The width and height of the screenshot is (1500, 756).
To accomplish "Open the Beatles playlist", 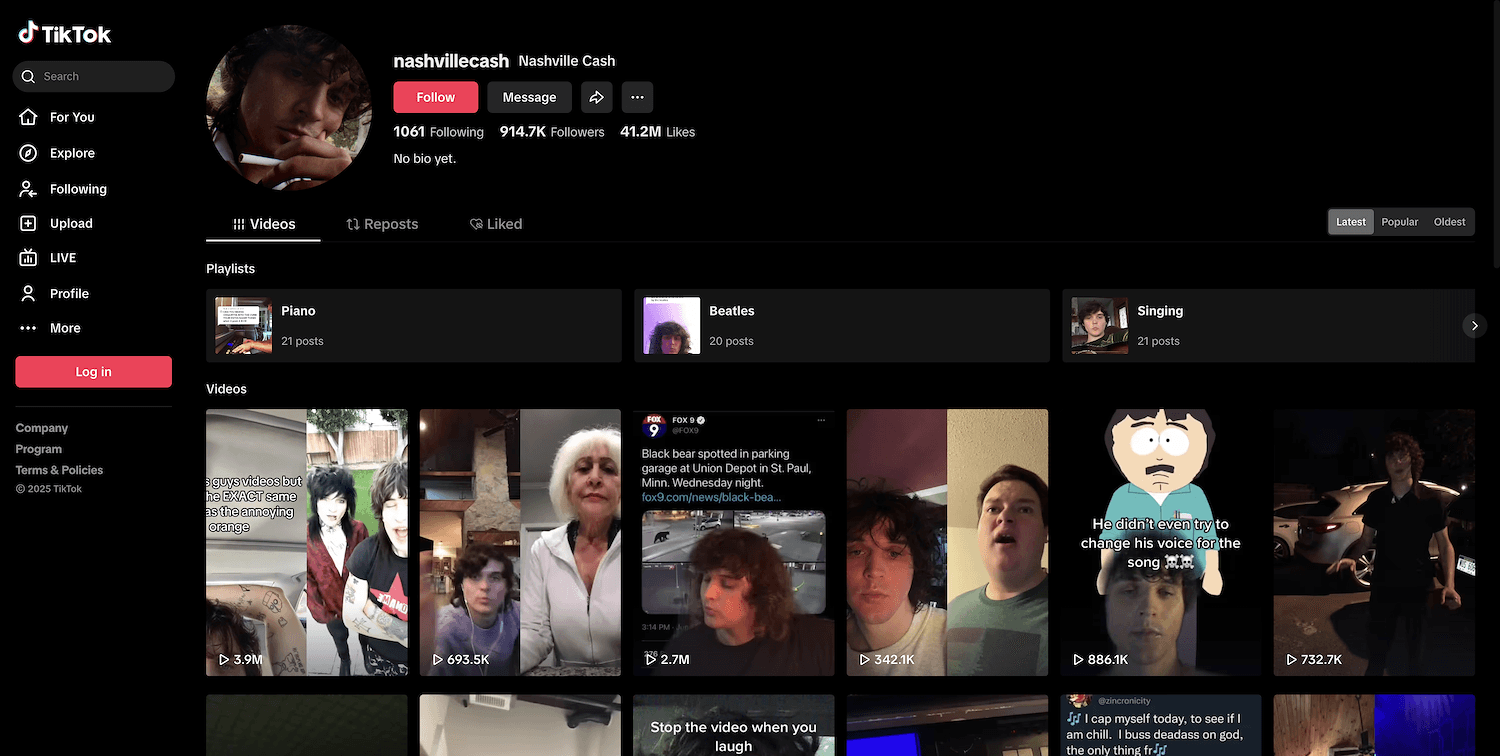I will click(841, 326).
